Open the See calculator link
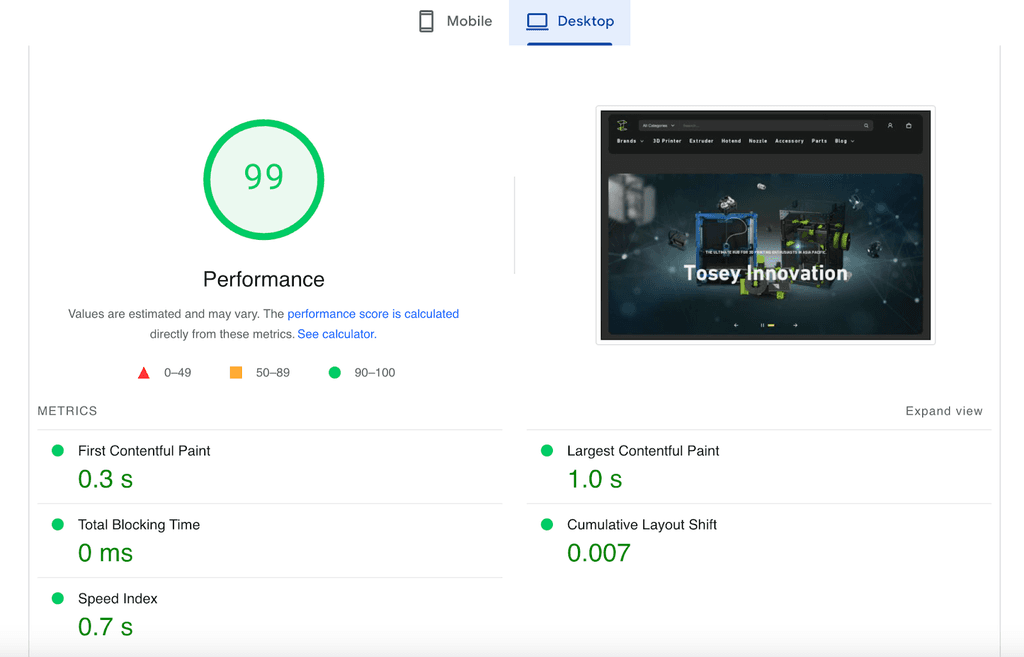This screenshot has width=1024, height=657. tap(337, 334)
